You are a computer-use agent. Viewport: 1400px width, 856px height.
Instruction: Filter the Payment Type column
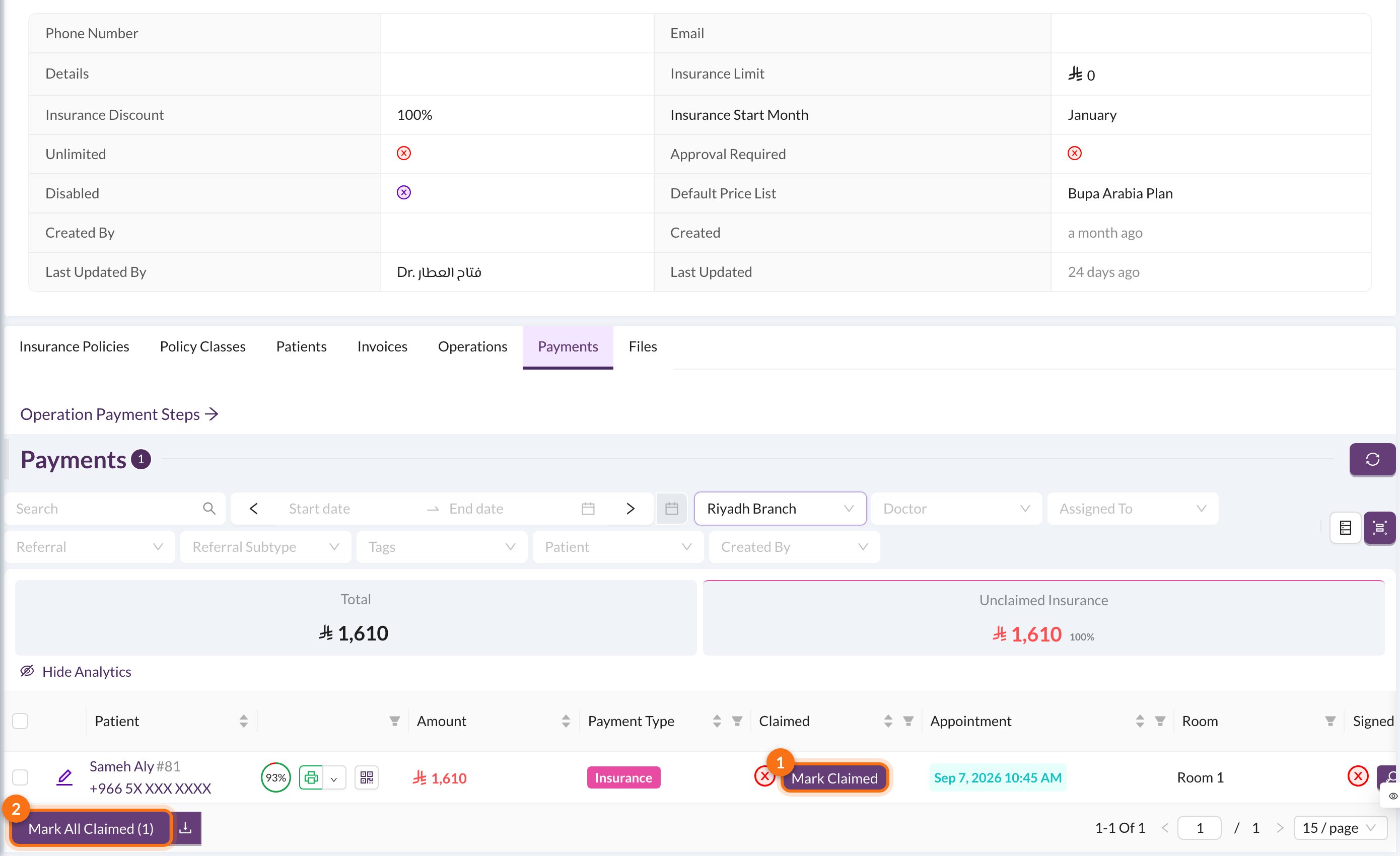click(737, 721)
